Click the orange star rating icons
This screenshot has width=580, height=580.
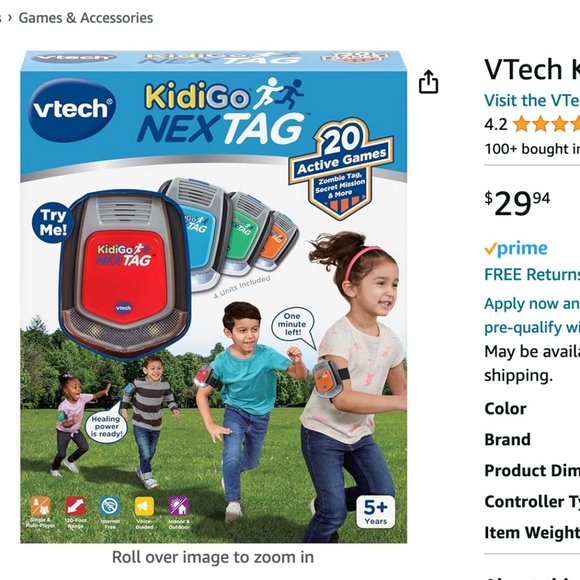coord(547,124)
